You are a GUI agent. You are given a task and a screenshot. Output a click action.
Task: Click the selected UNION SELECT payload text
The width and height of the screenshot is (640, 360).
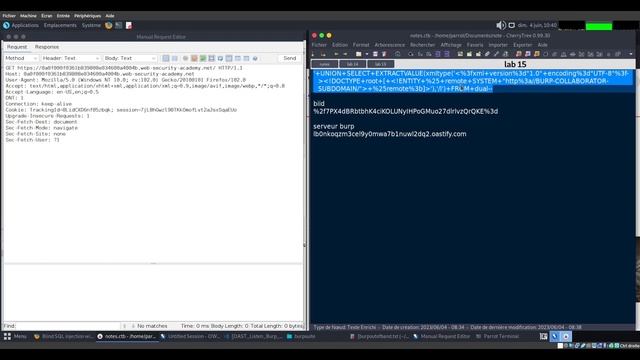473,81
